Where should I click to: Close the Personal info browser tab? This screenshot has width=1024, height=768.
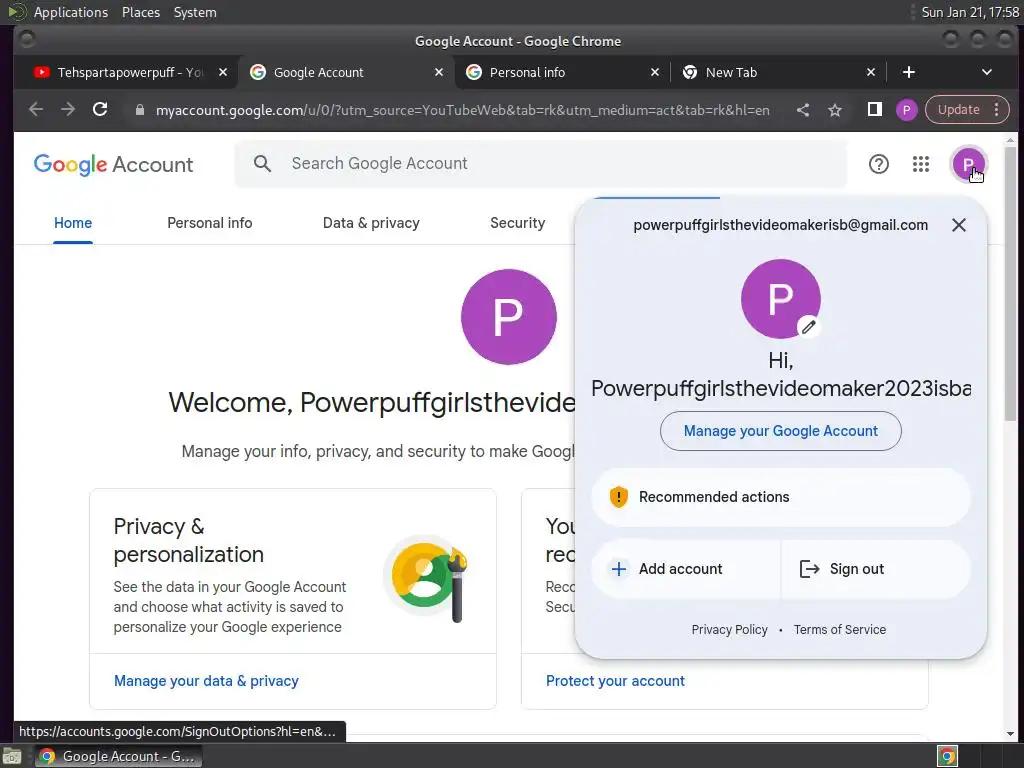[654, 72]
